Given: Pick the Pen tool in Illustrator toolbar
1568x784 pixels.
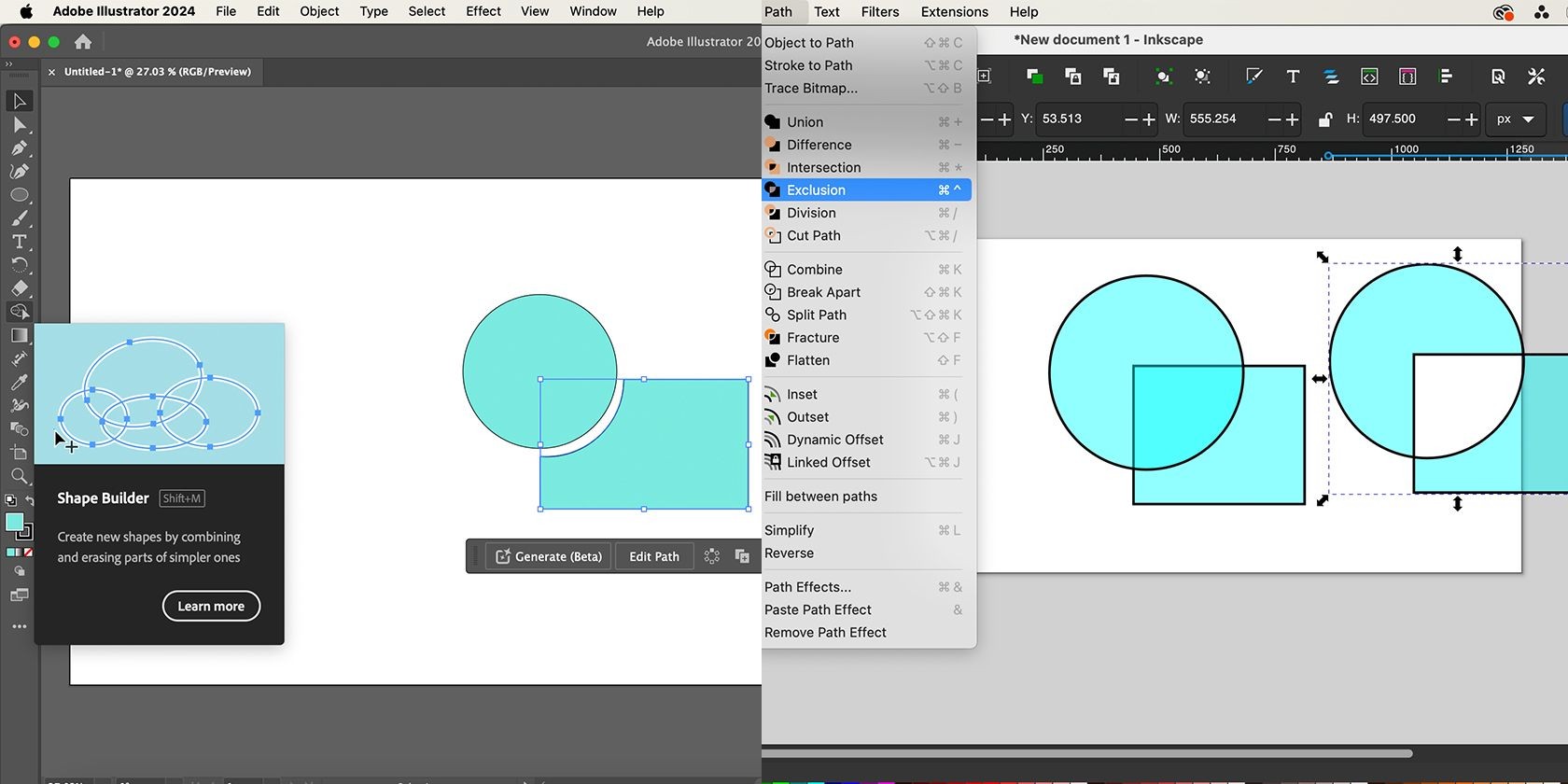Looking at the screenshot, I should click(x=20, y=147).
